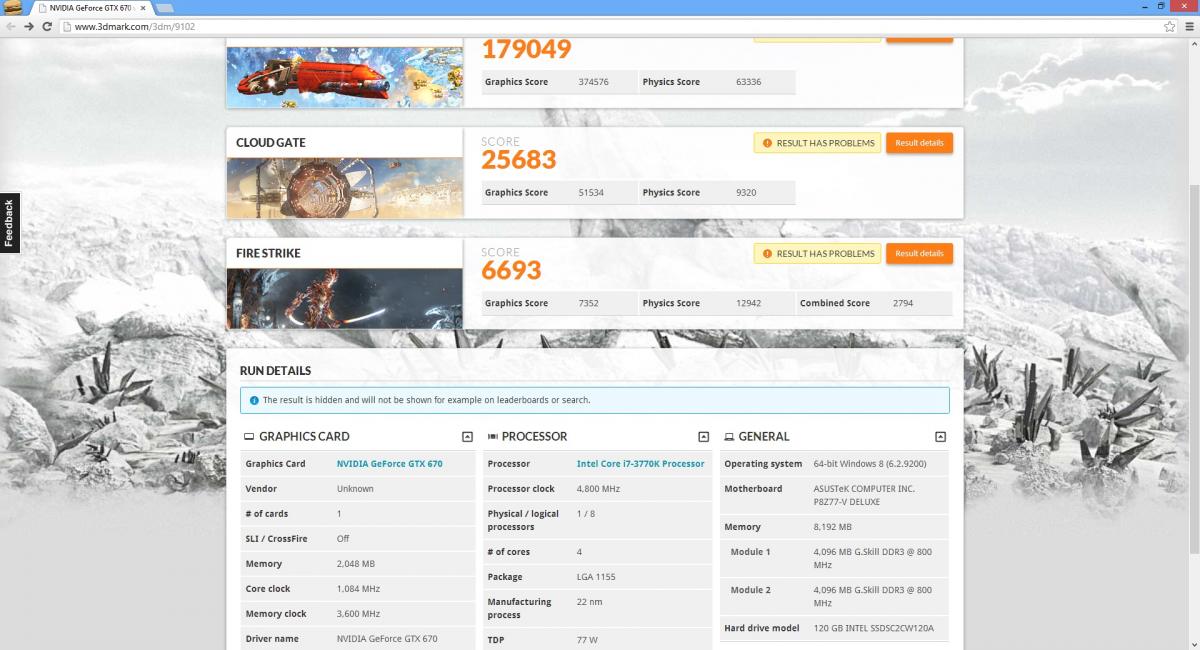Open Intel Core i7-3770K Processor link

(x=641, y=464)
